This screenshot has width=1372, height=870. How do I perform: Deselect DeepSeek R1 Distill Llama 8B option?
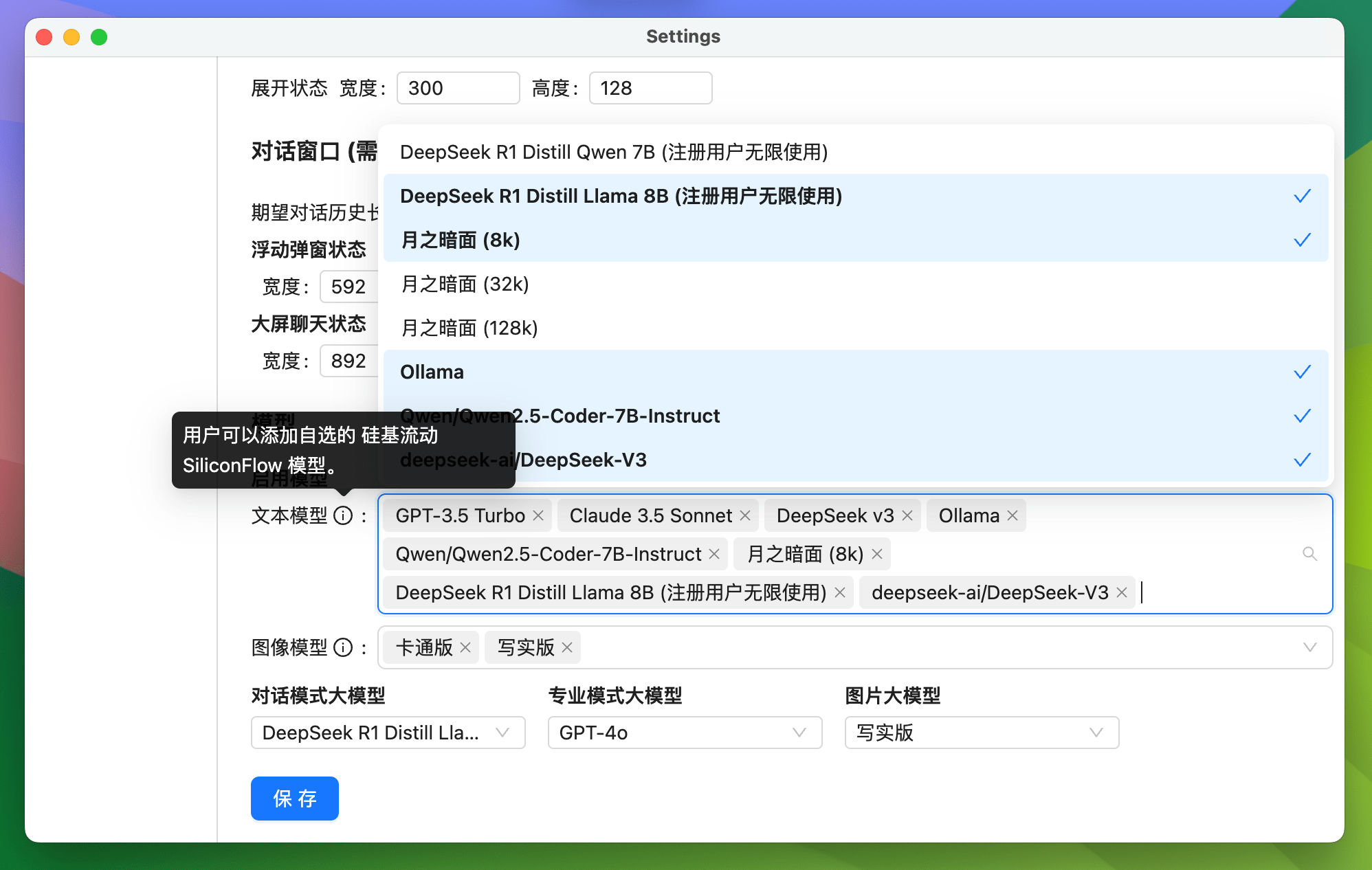click(x=856, y=196)
